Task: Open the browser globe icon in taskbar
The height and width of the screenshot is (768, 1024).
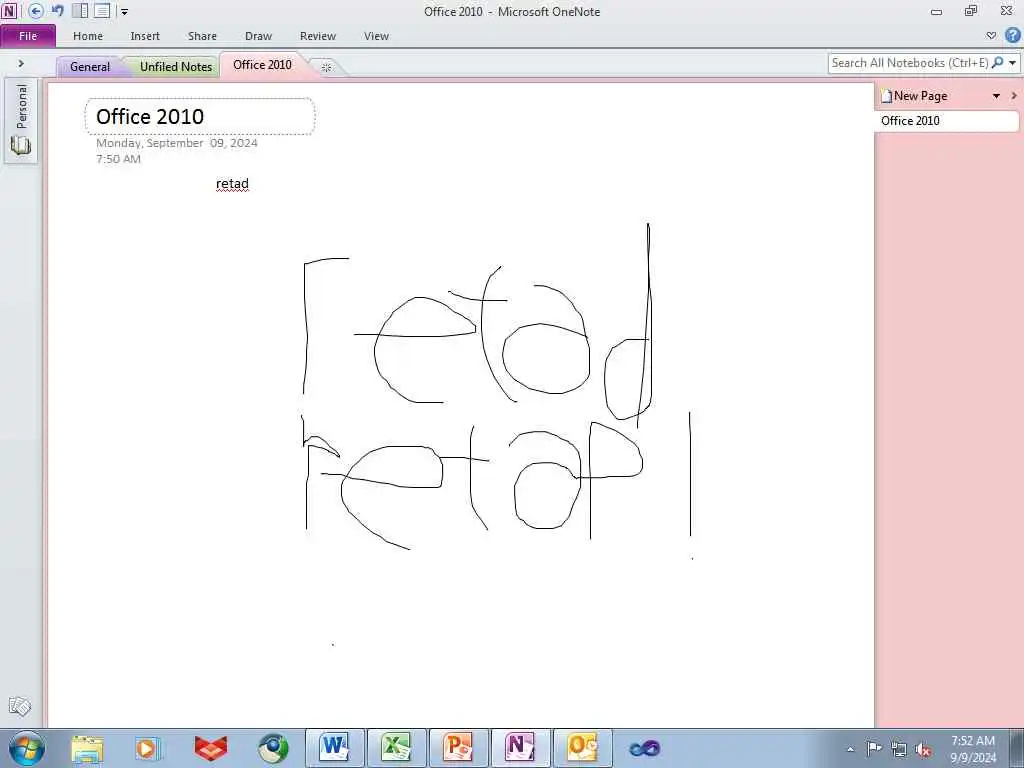Action: [273, 748]
